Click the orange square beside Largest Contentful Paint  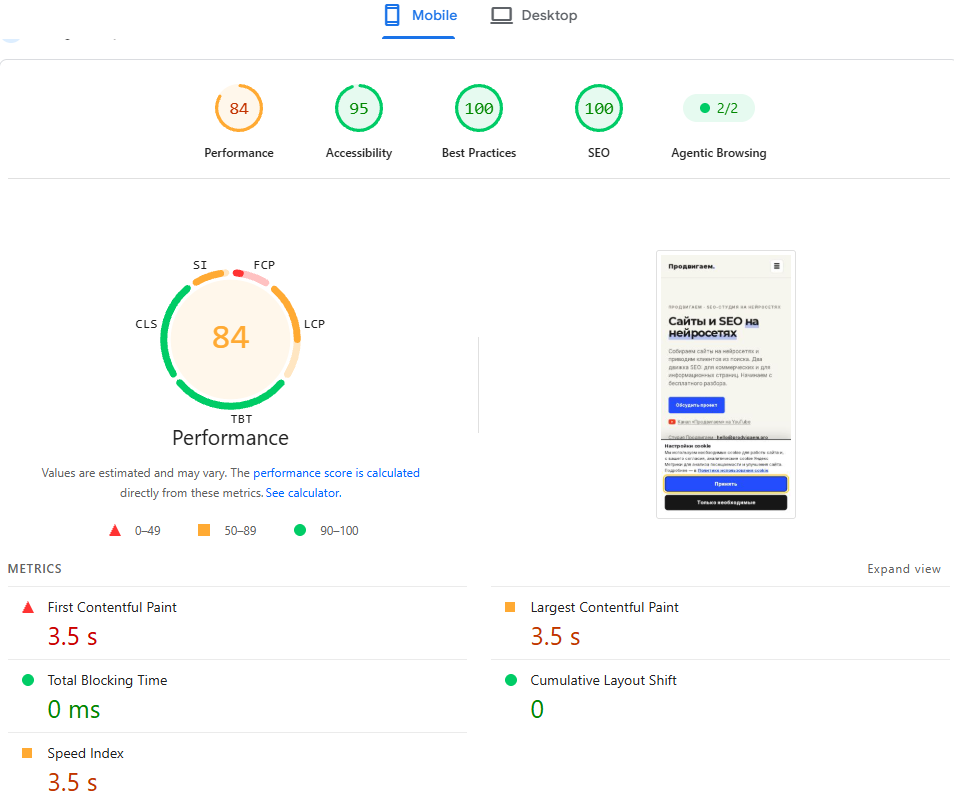[x=510, y=607]
